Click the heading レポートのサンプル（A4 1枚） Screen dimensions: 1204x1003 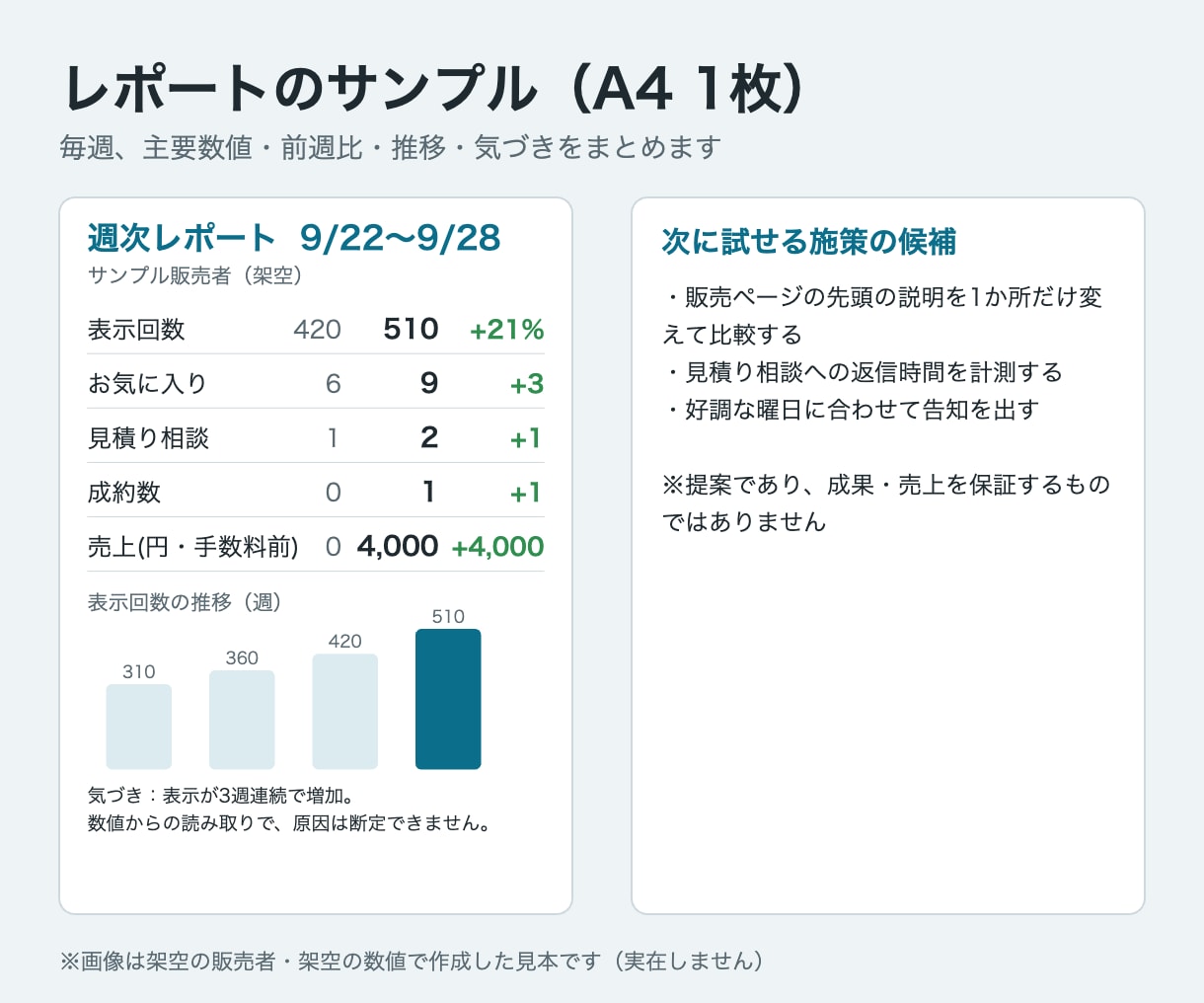[435, 89]
